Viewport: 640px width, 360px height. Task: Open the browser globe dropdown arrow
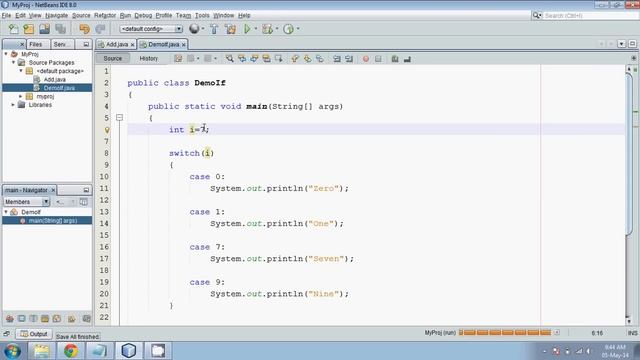203,29
